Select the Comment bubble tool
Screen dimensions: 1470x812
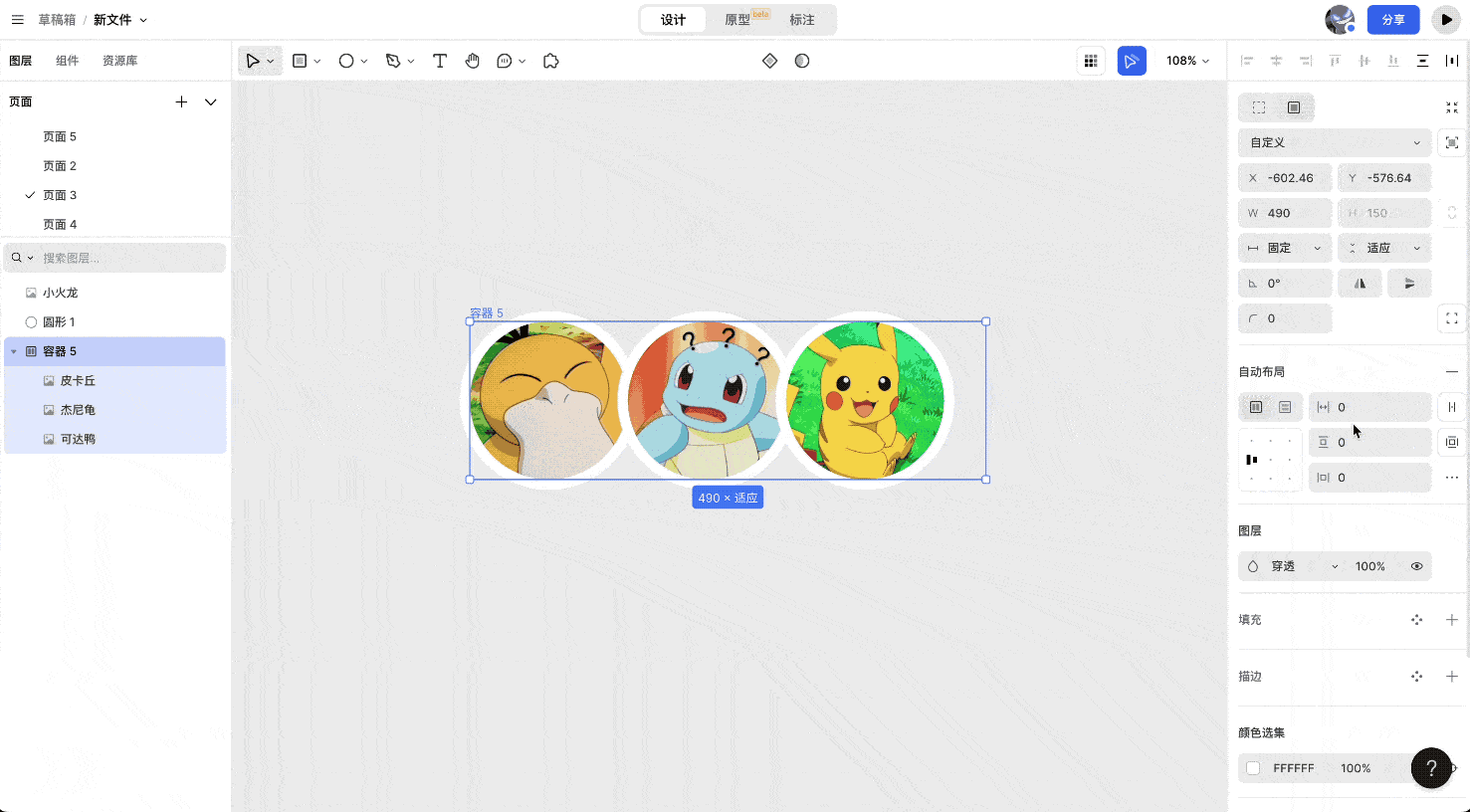[x=505, y=61]
